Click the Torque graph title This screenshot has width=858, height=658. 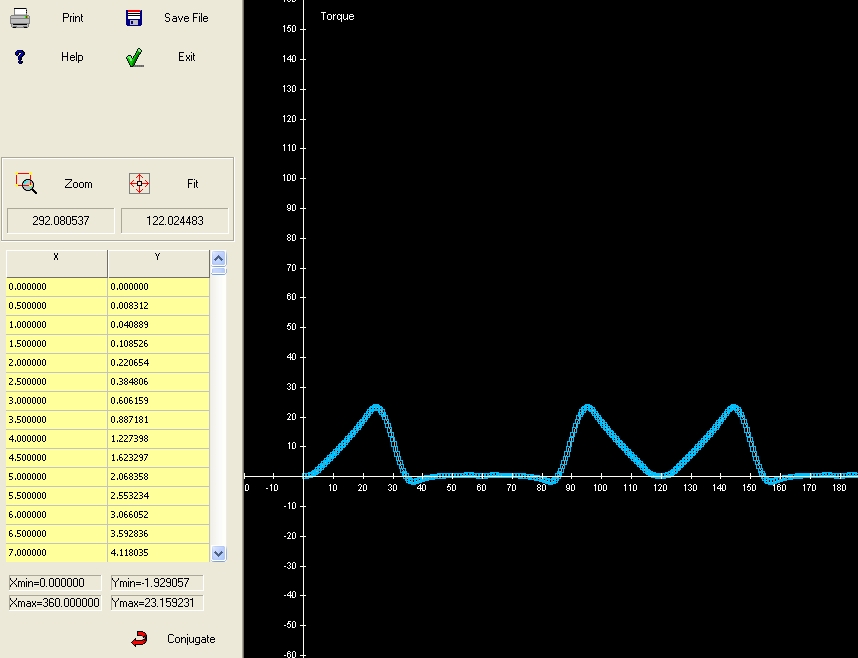pos(337,16)
